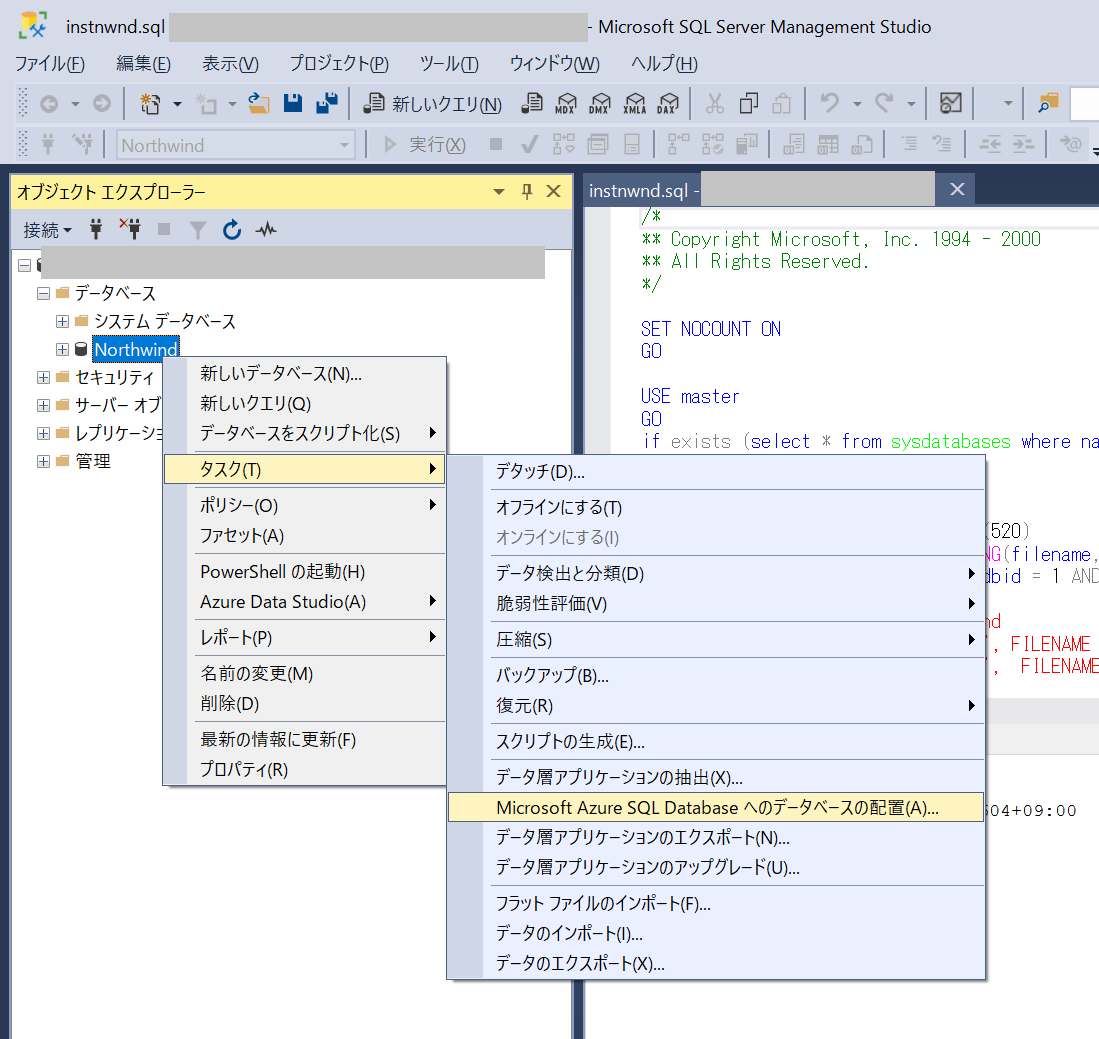Image resolution: width=1099 pixels, height=1039 pixels.
Task: Click the Find in Files icon
Action: tap(1048, 104)
